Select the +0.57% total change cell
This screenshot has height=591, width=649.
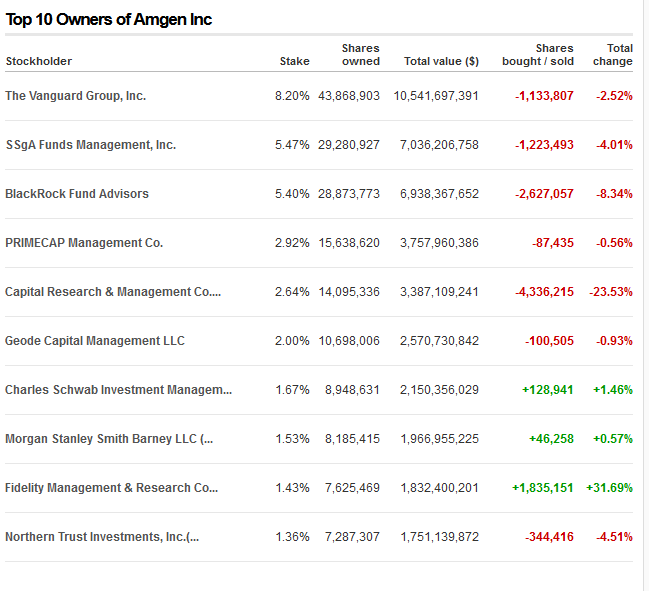click(613, 439)
